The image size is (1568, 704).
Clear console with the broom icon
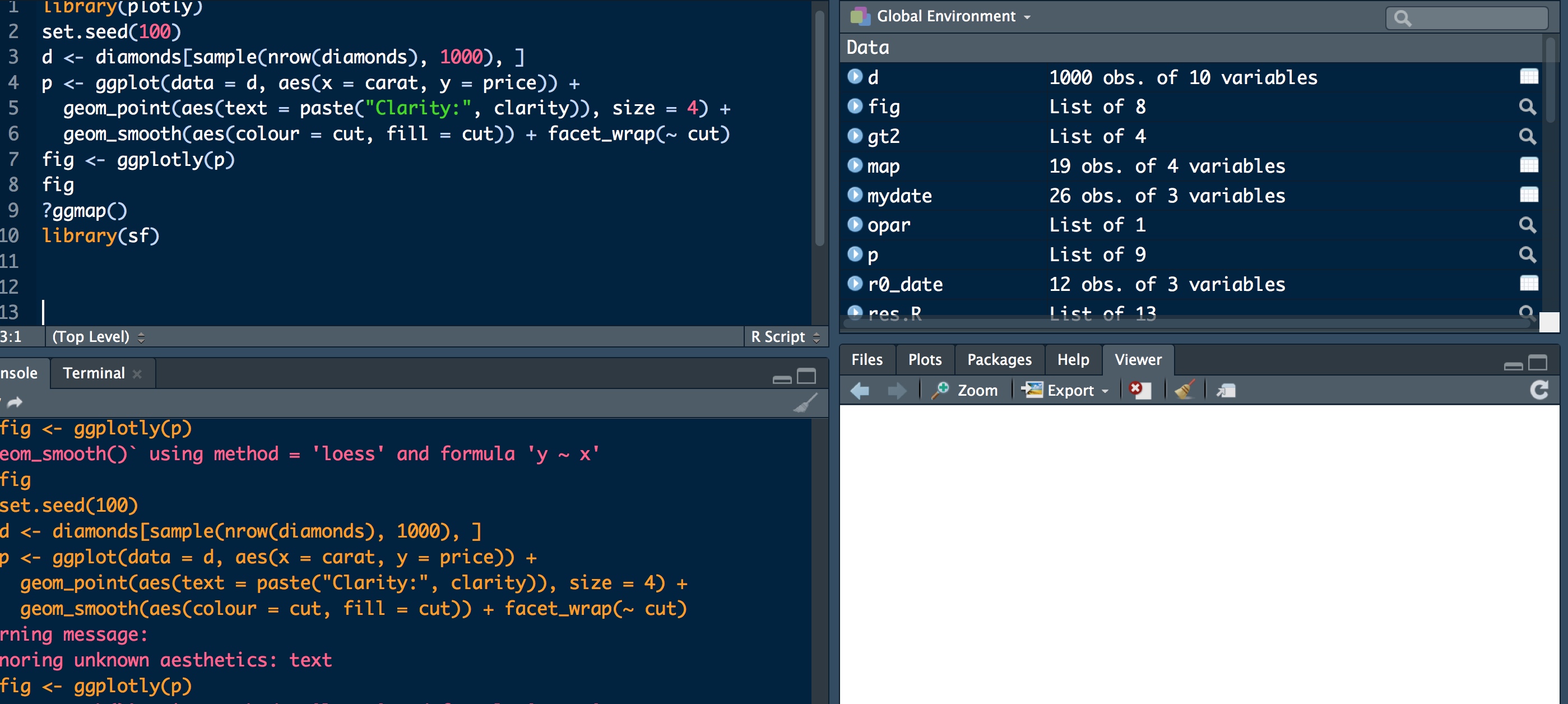[805, 402]
